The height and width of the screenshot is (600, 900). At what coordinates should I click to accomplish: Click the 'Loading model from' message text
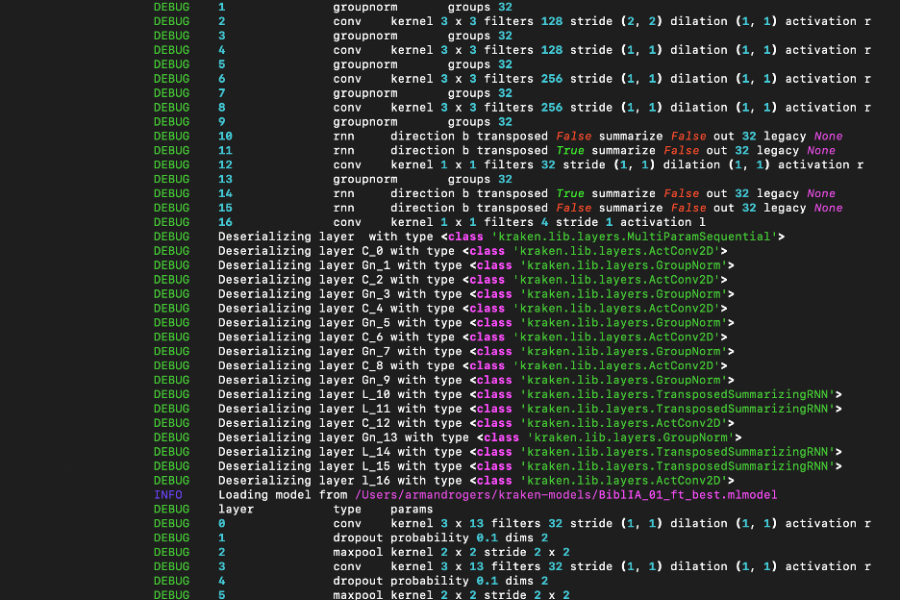pyautogui.click(x=283, y=495)
